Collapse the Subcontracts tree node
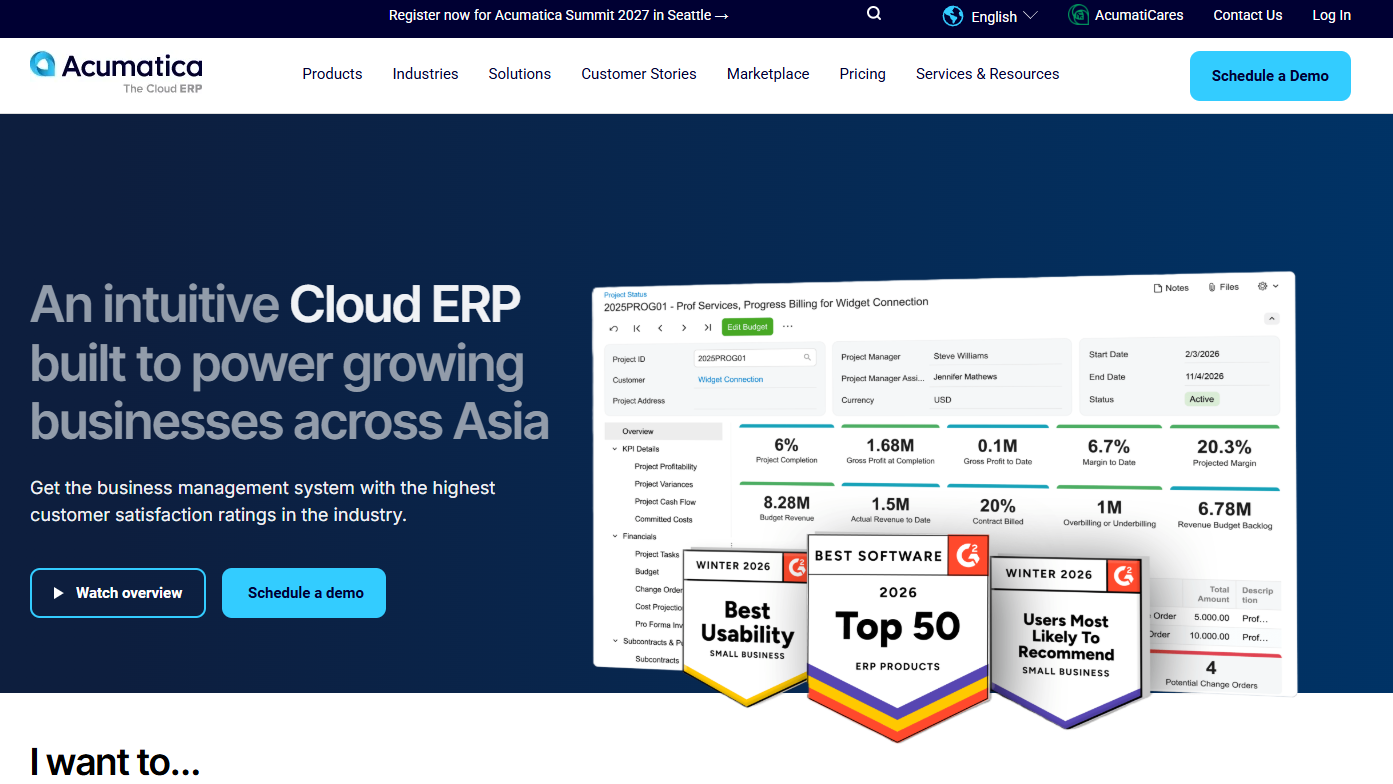 pyautogui.click(x=615, y=641)
